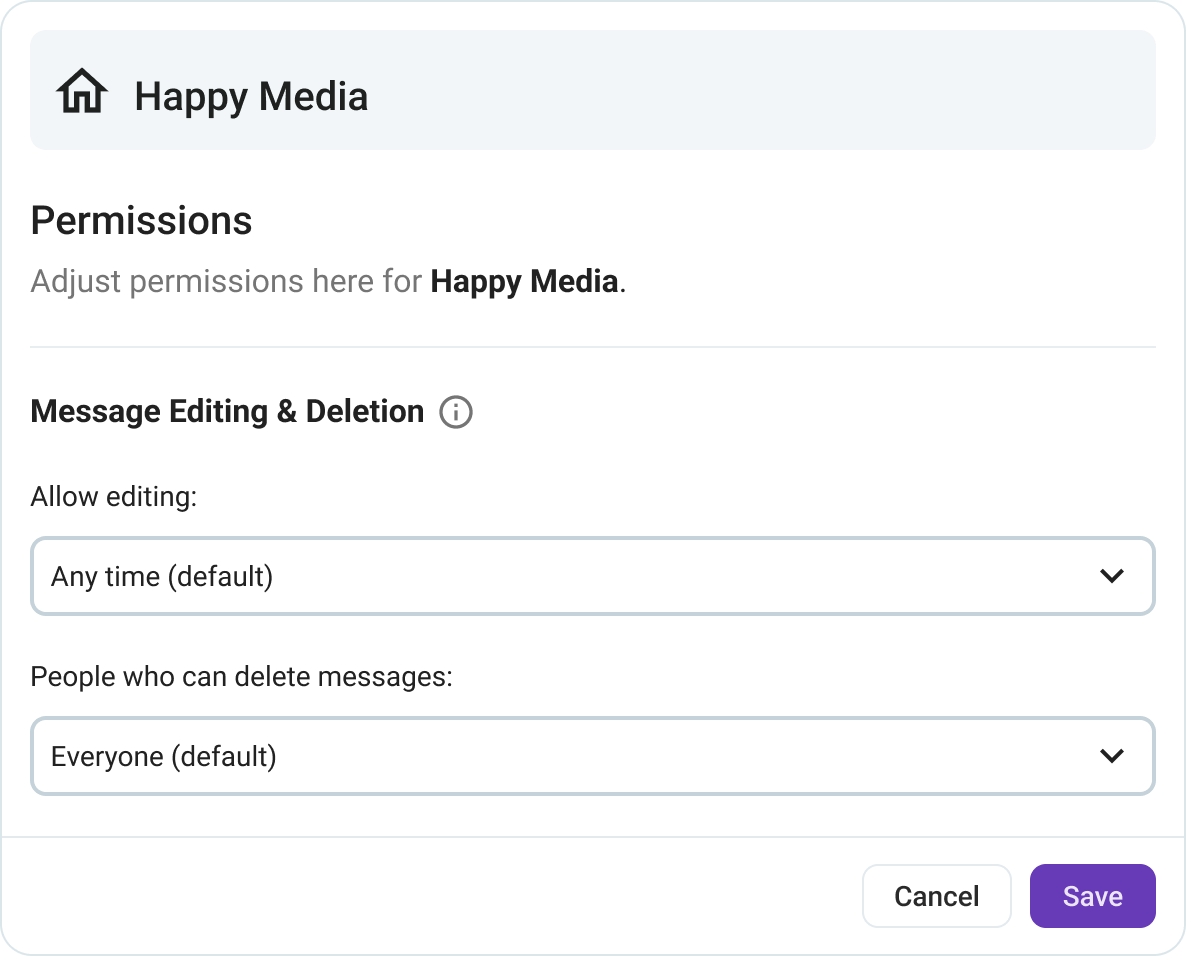Click the chevron on the Allow editing dropdown
1186x956 pixels.
point(1112,576)
